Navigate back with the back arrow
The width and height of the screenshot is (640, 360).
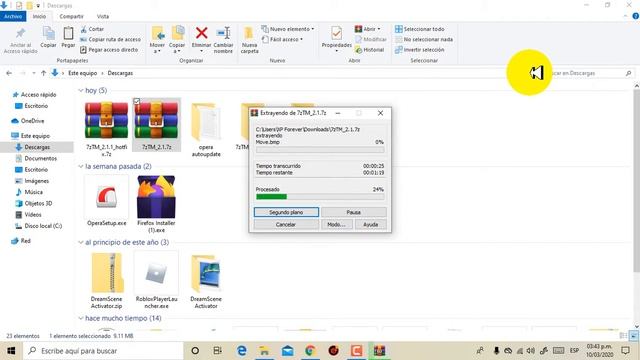coord(9,73)
